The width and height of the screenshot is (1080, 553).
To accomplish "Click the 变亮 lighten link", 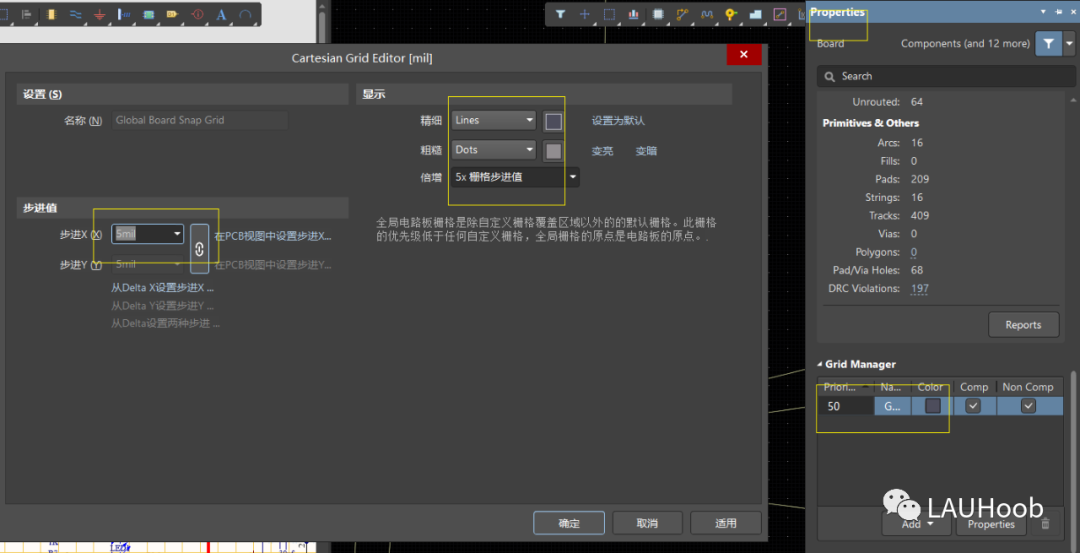I will 603,151.
